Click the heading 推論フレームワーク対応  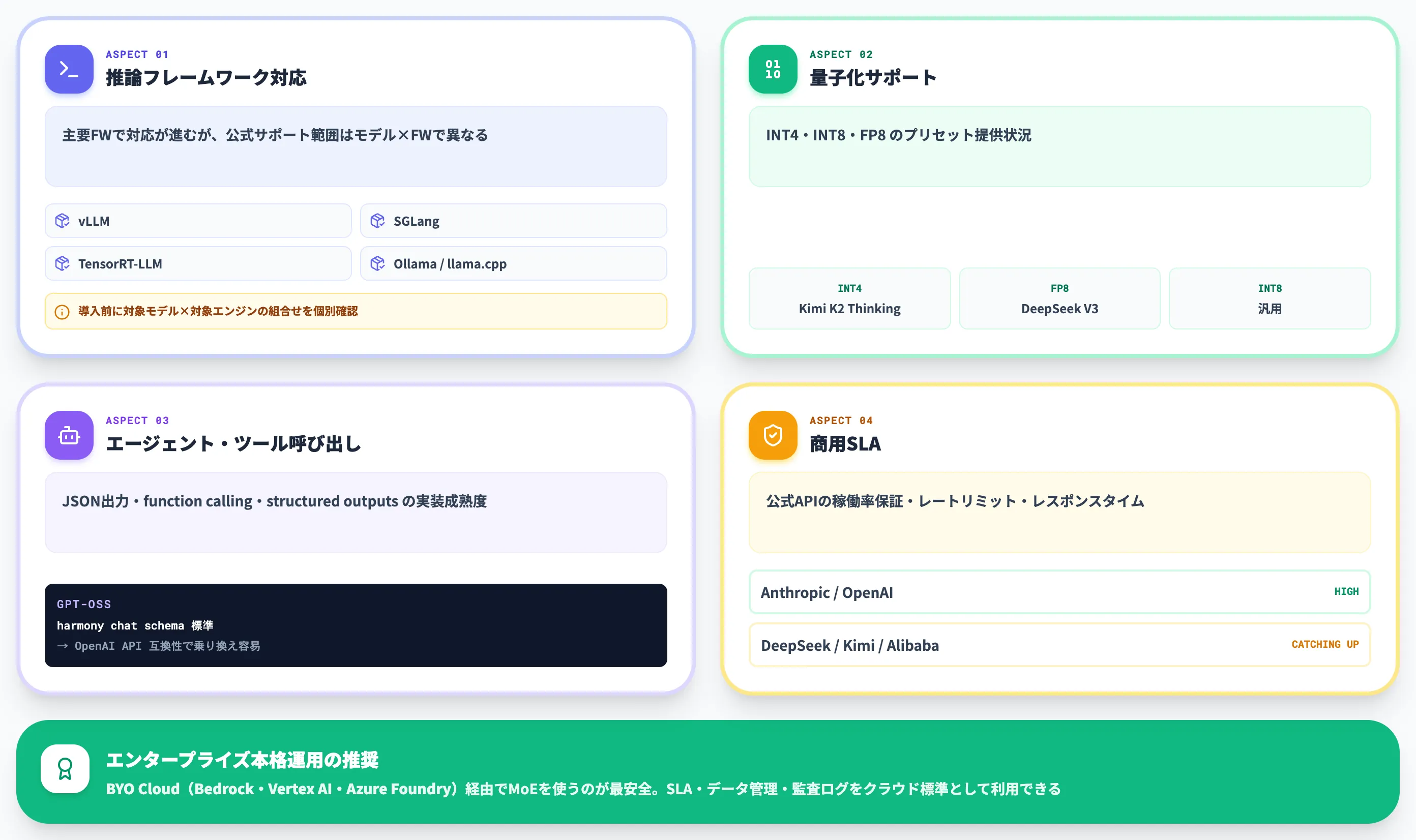(x=206, y=78)
